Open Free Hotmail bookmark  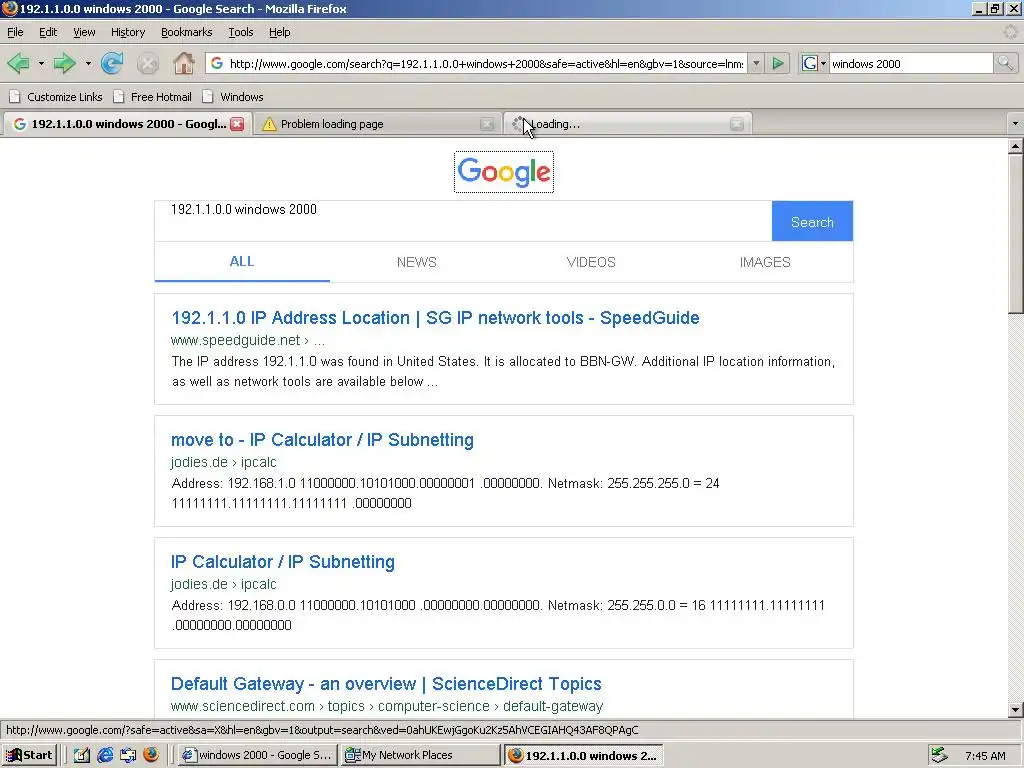(152, 97)
